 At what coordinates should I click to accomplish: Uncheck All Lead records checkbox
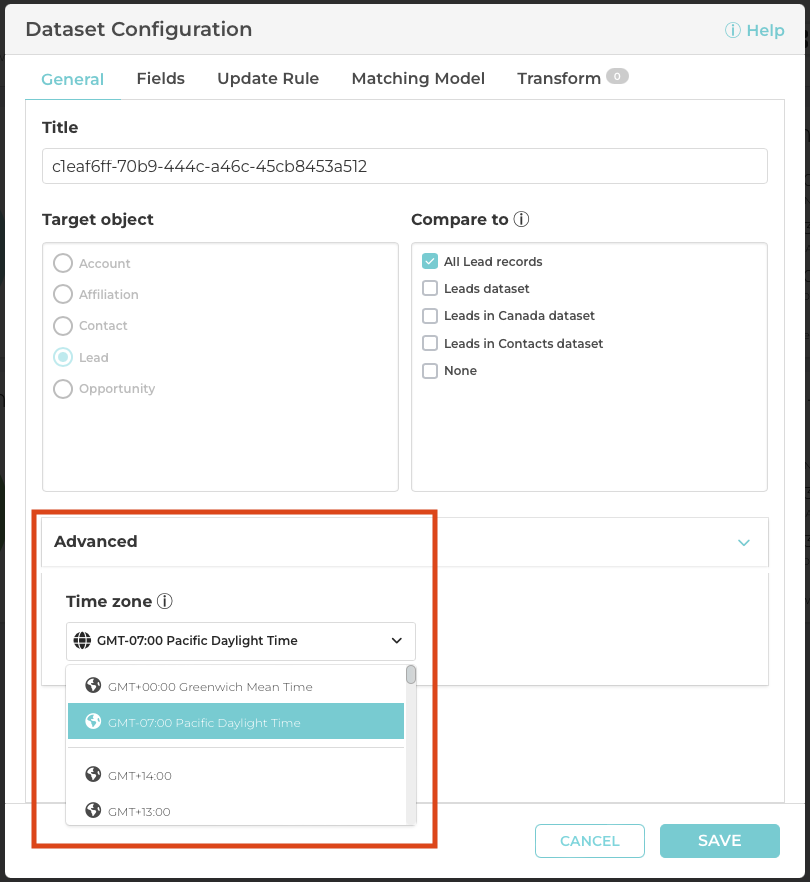coord(430,262)
